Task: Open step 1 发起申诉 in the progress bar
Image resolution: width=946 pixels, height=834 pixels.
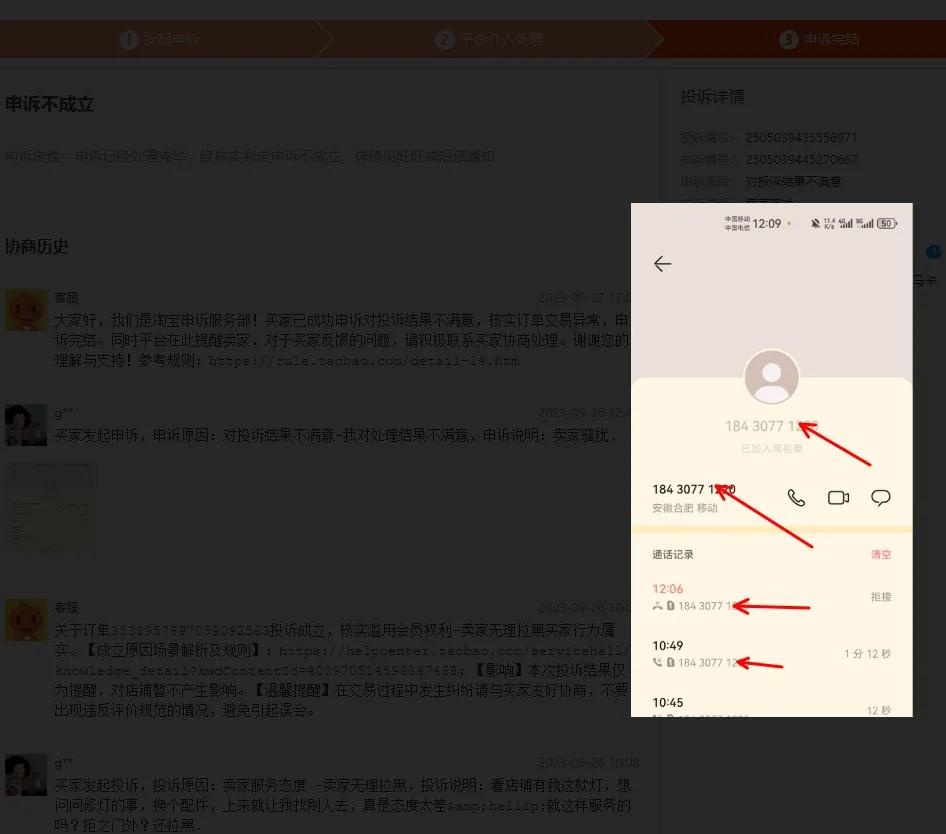Action: [160, 39]
